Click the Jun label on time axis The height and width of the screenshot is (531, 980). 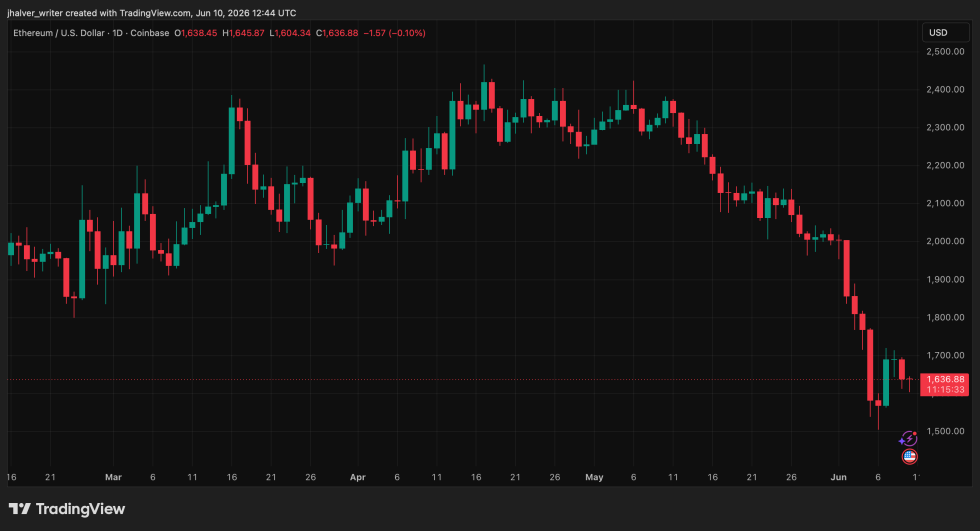[x=839, y=477]
